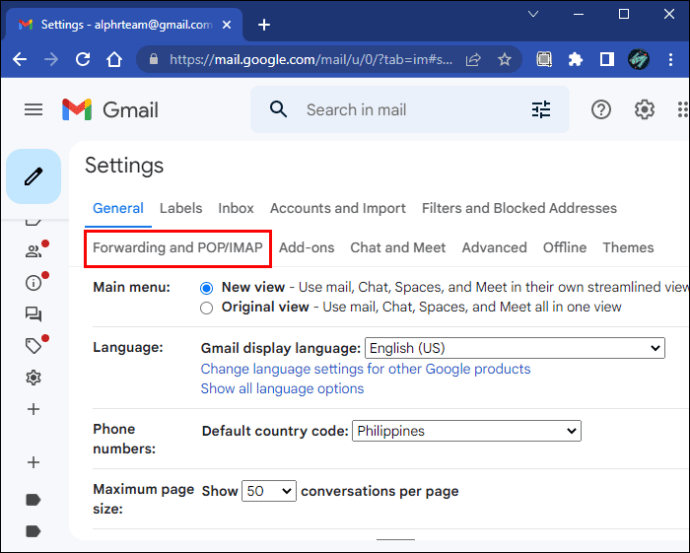The width and height of the screenshot is (690, 553).
Task: Click the Settings gear in Gmail header
Action: [644, 110]
